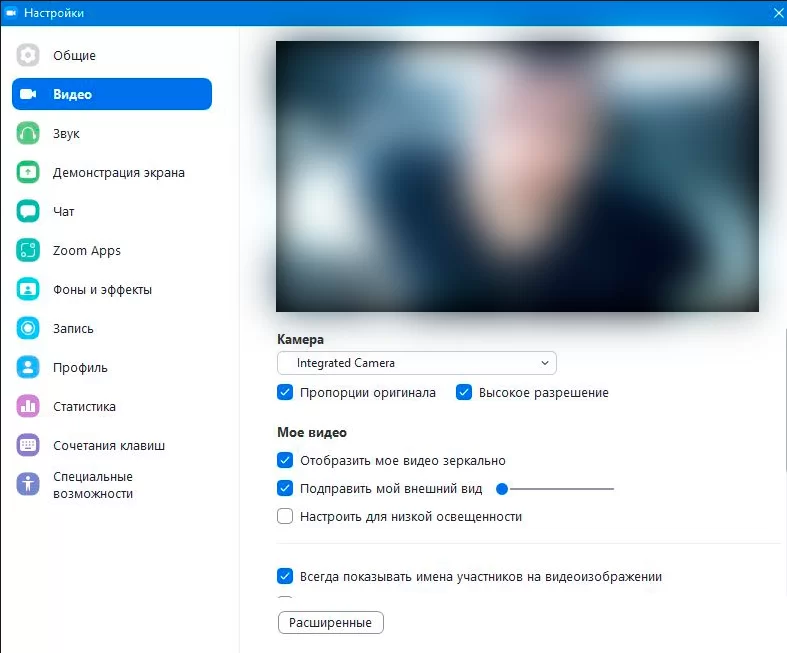Switch to the Чат settings section
The width and height of the screenshot is (787, 653).
tap(112, 211)
